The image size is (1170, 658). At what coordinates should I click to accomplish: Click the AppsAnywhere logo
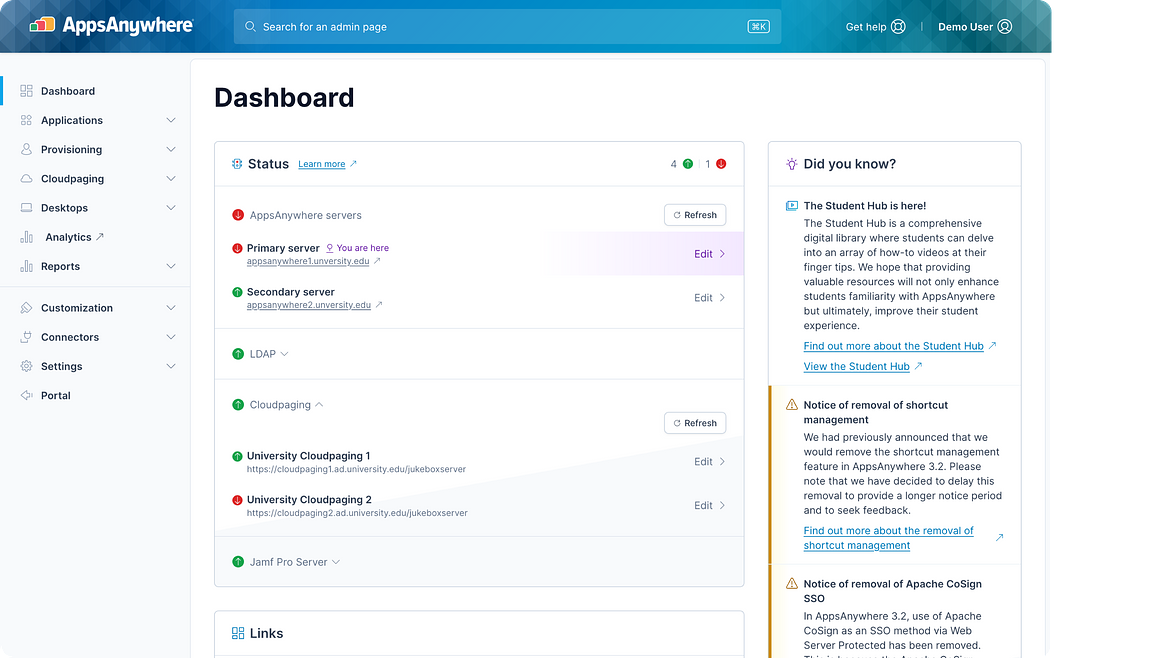point(111,26)
